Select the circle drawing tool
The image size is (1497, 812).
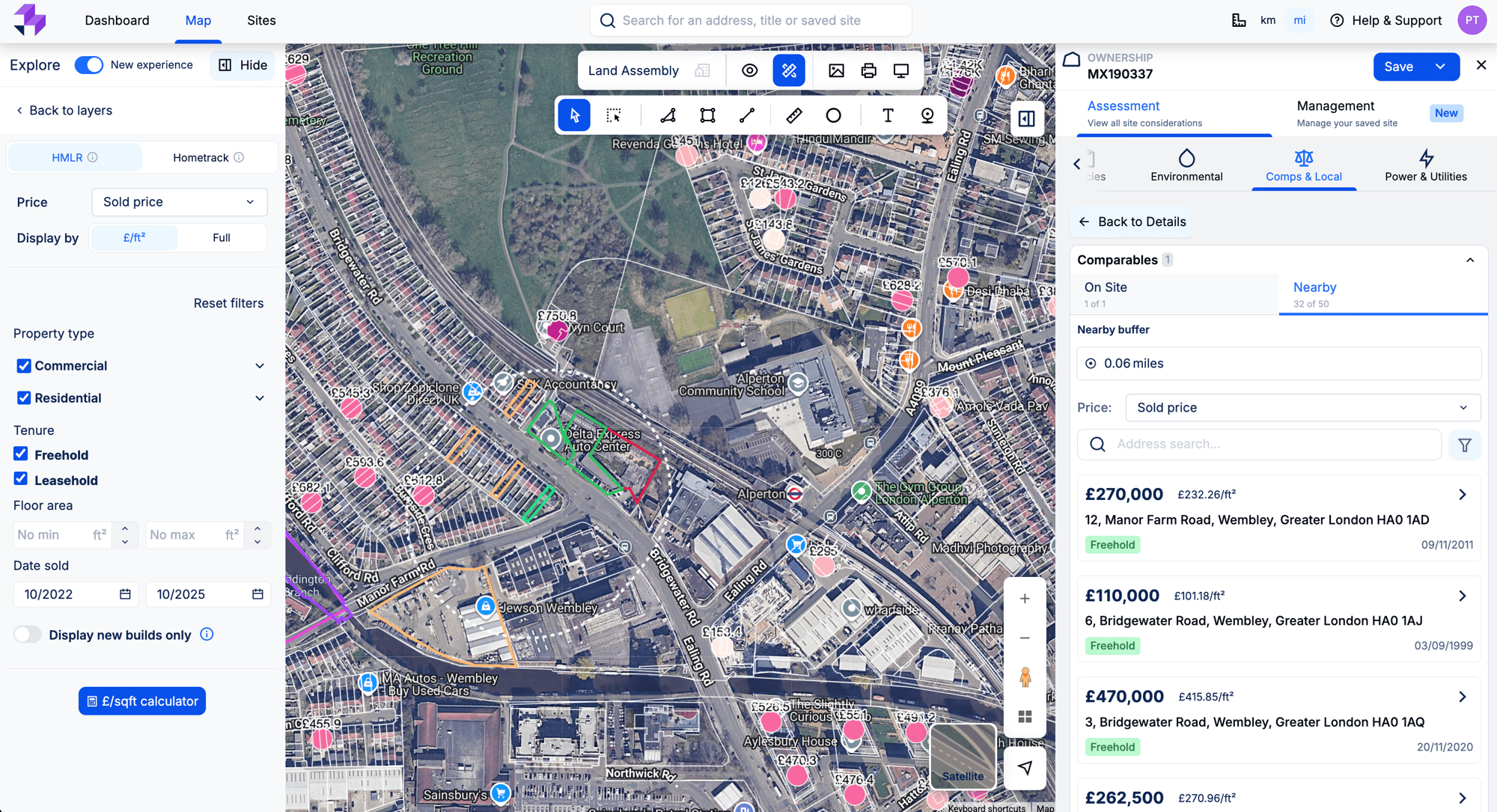(x=833, y=115)
